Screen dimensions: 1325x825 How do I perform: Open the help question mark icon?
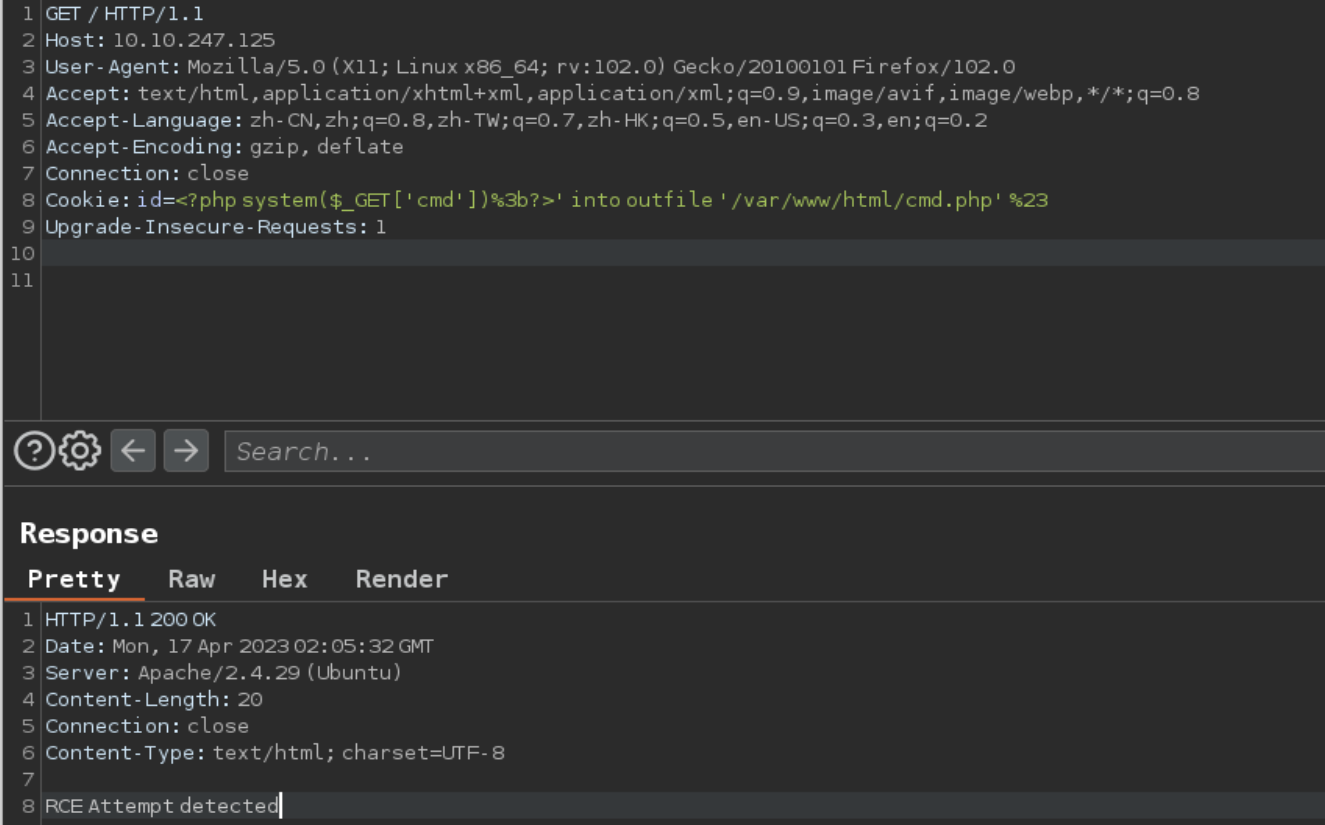33,451
